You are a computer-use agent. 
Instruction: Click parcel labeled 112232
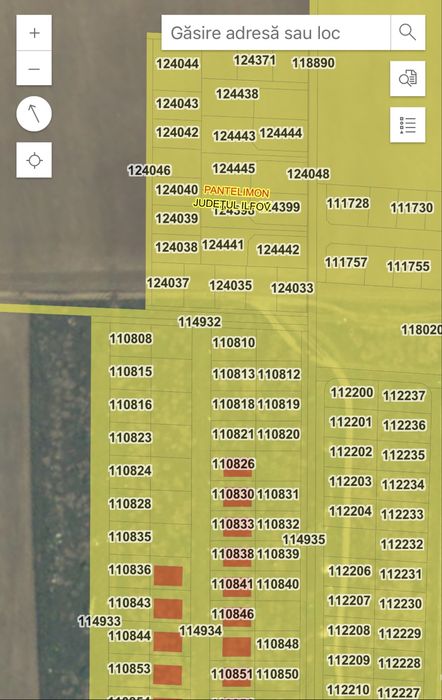click(402, 544)
